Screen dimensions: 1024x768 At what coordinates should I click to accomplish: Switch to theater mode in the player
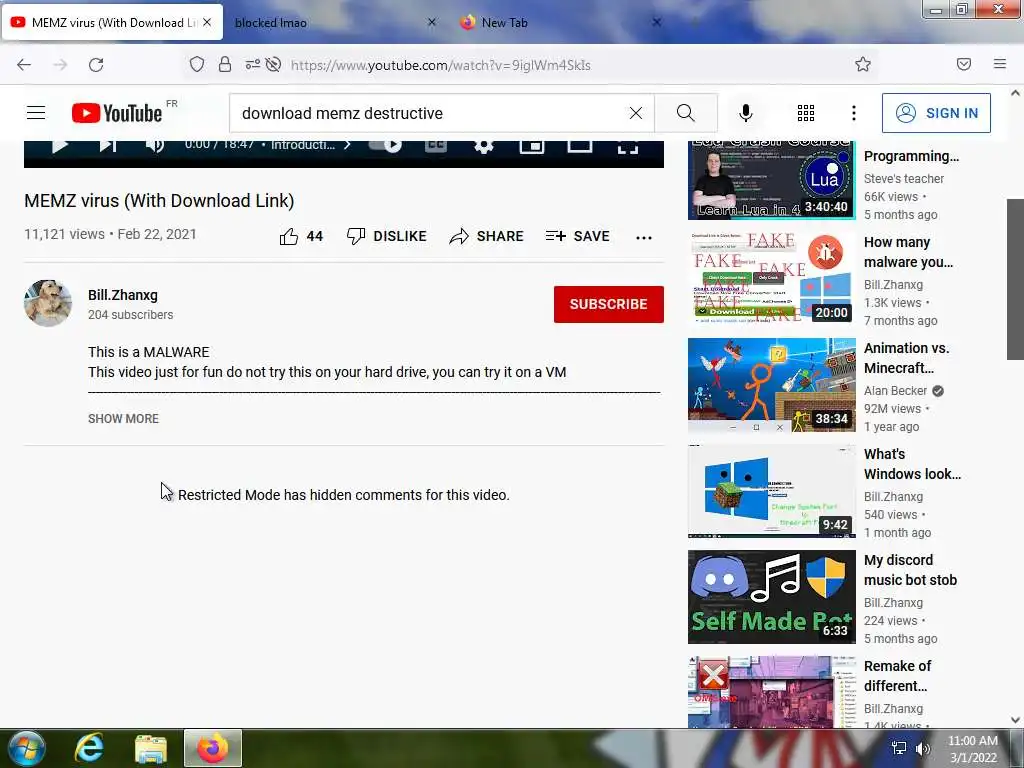[580, 145]
